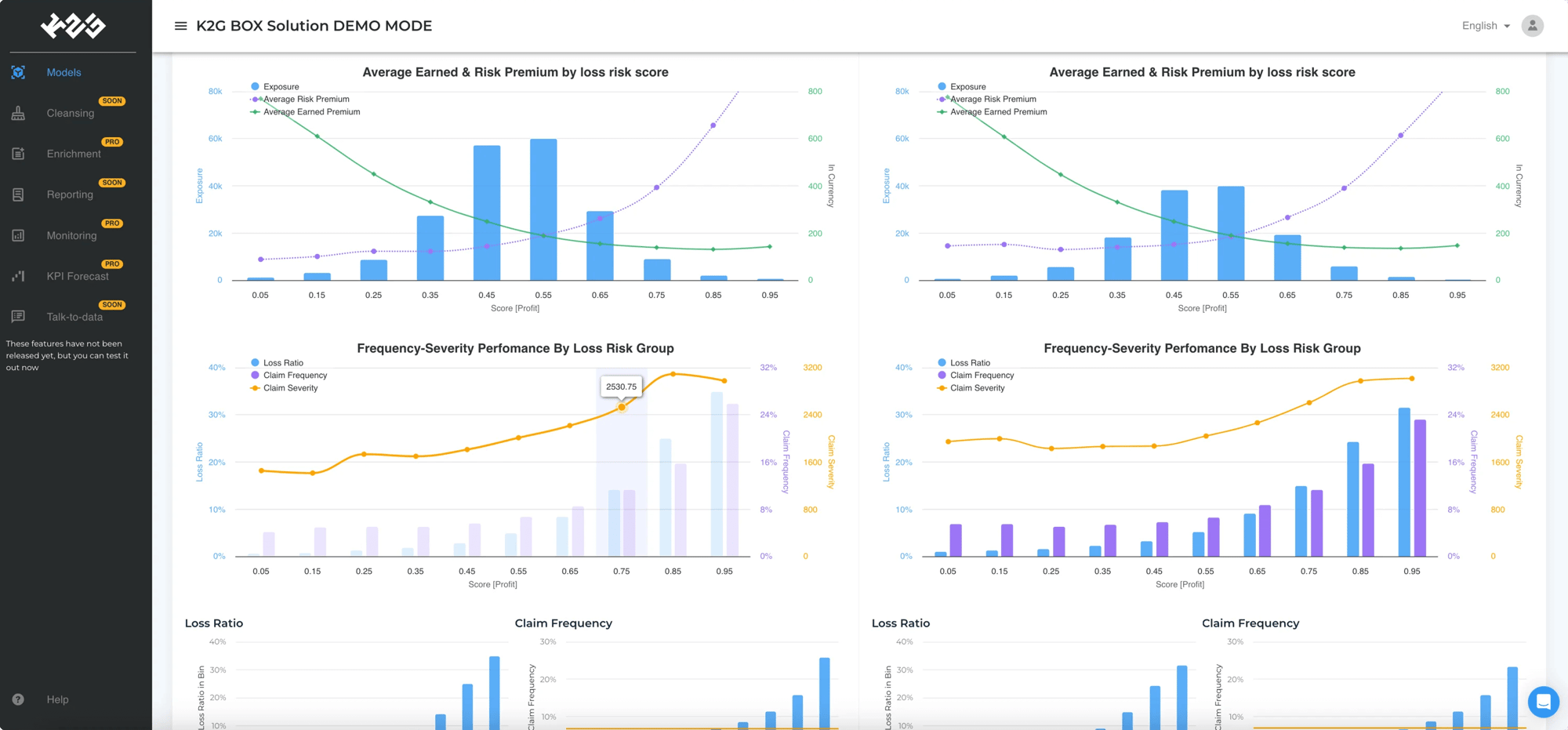Toggle Average Earned Premium legend in left chart

306,111
